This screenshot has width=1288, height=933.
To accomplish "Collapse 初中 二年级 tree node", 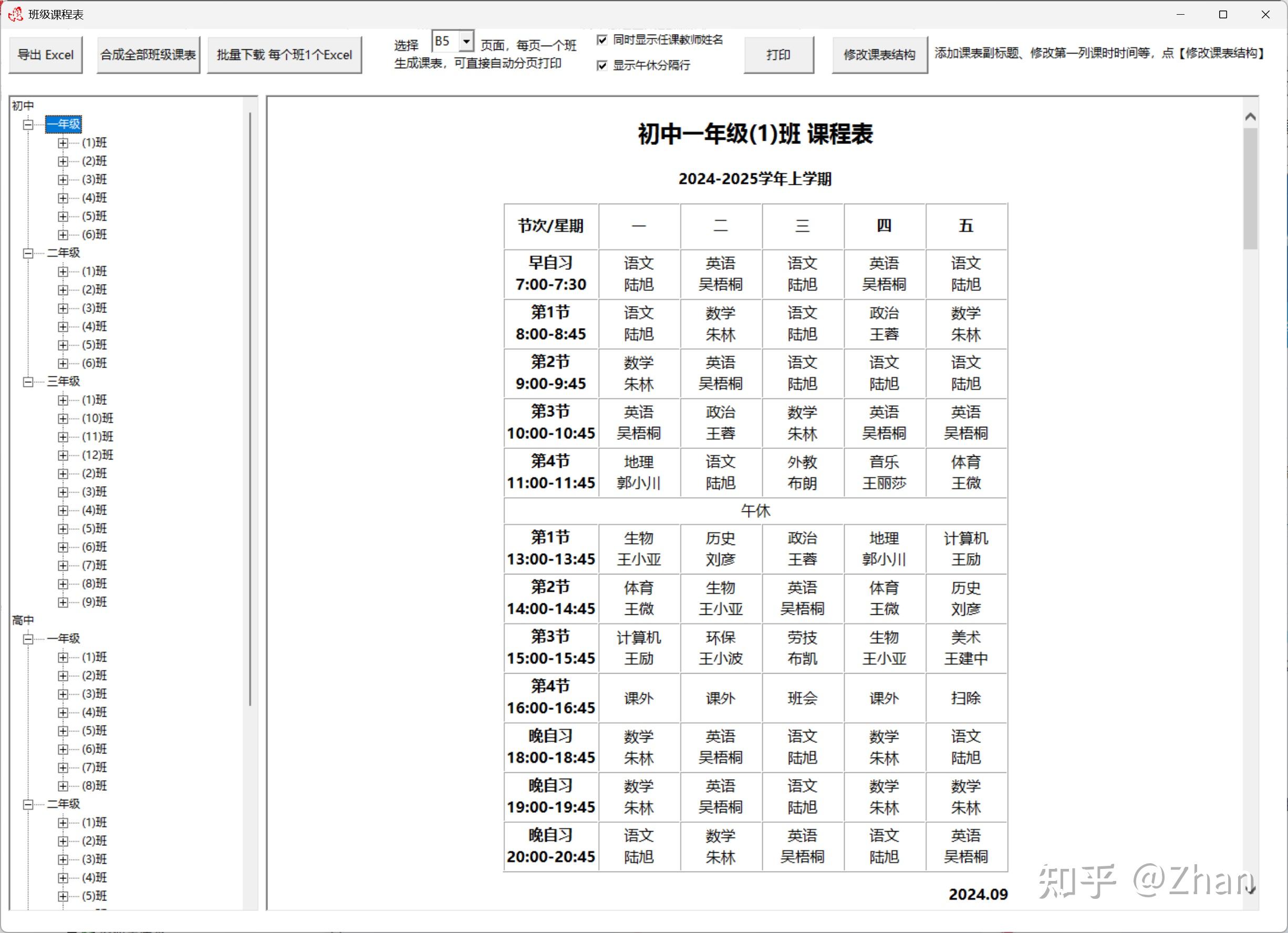I will coord(28,253).
